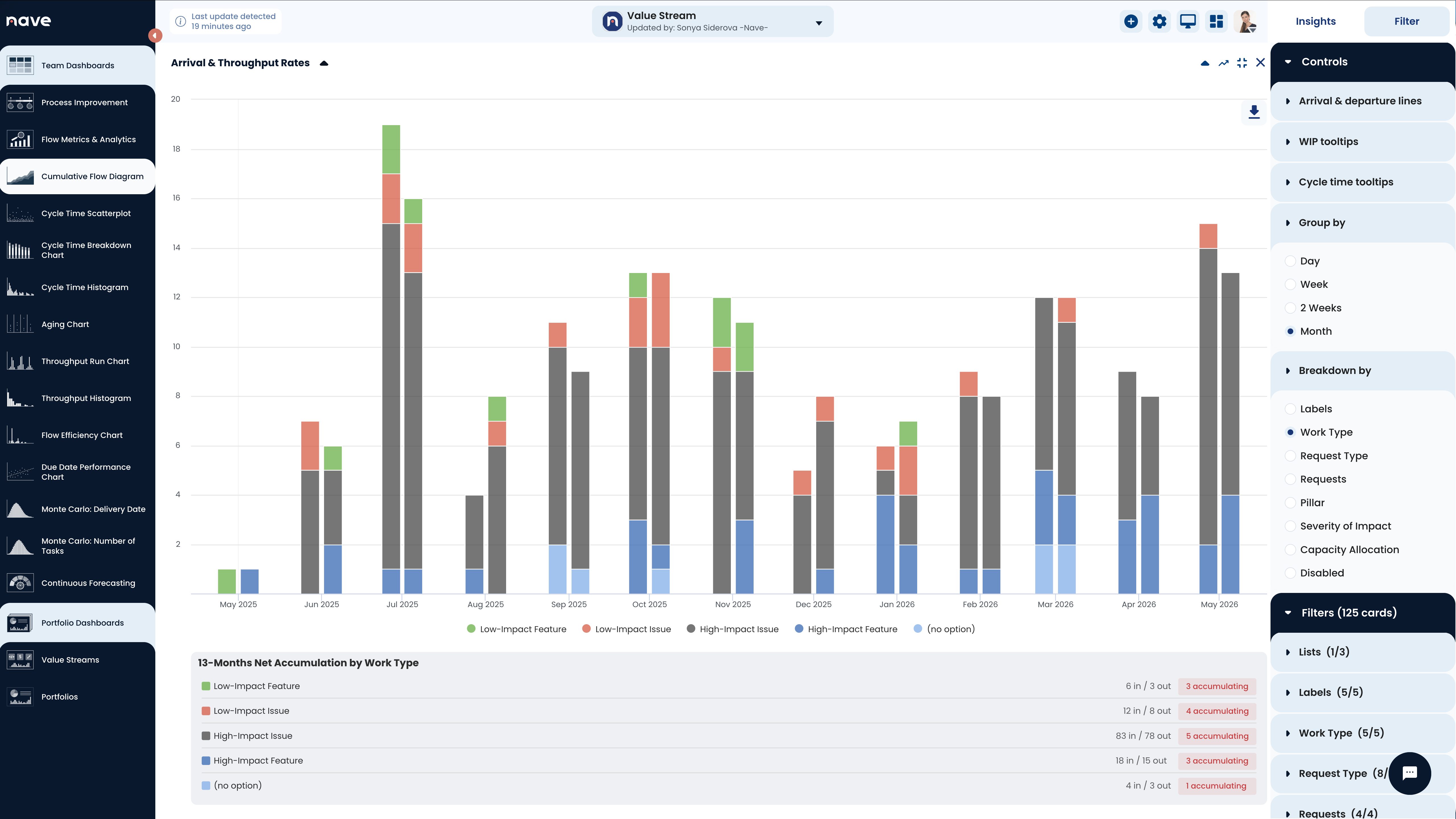Image resolution: width=1456 pixels, height=819 pixels.
Task: Collapse the left sidebar with arrow button
Action: click(155, 36)
